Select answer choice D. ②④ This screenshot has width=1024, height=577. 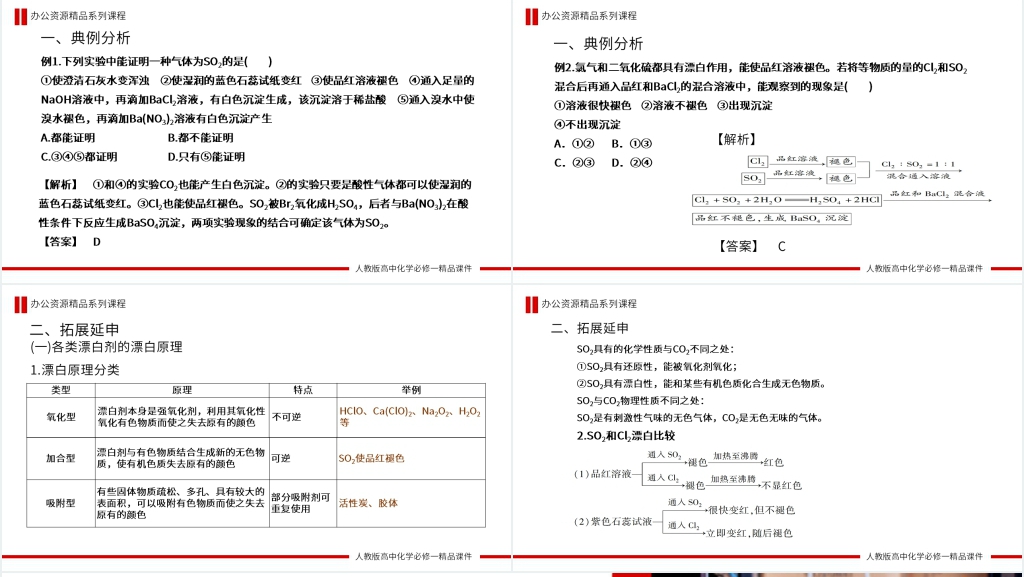(x=632, y=163)
